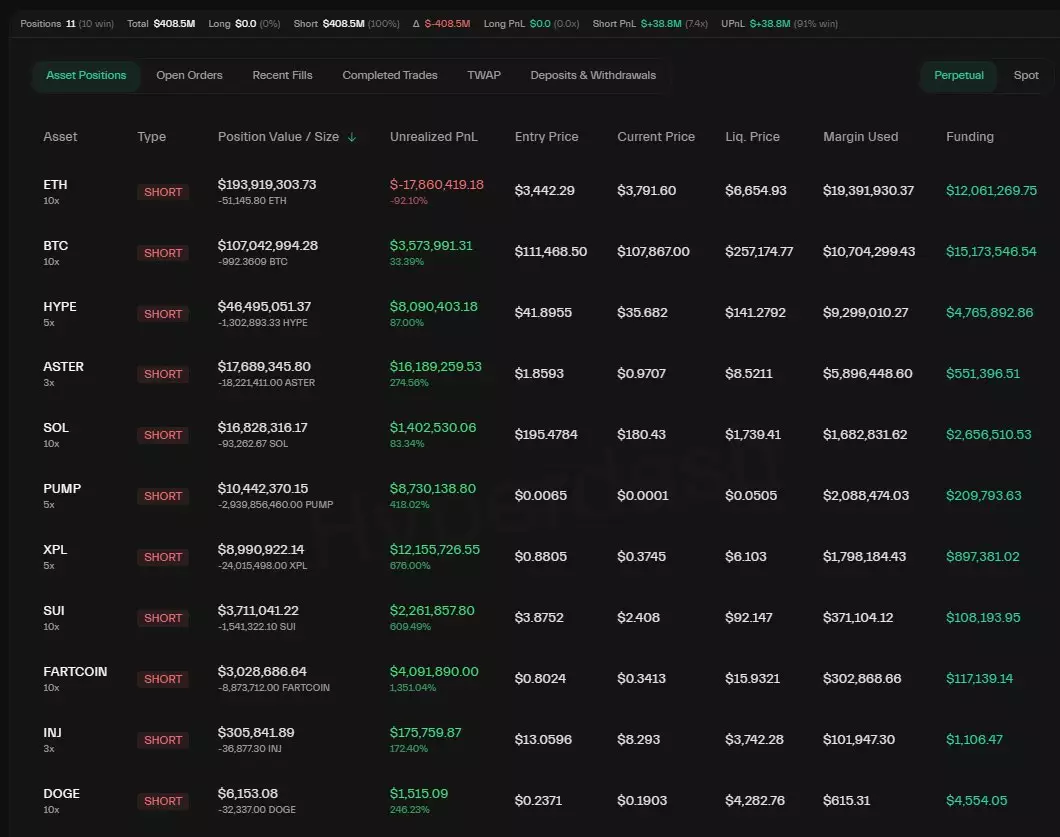
Task: Go to Deposits & Withdrawals tab
Action: (593, 75)
